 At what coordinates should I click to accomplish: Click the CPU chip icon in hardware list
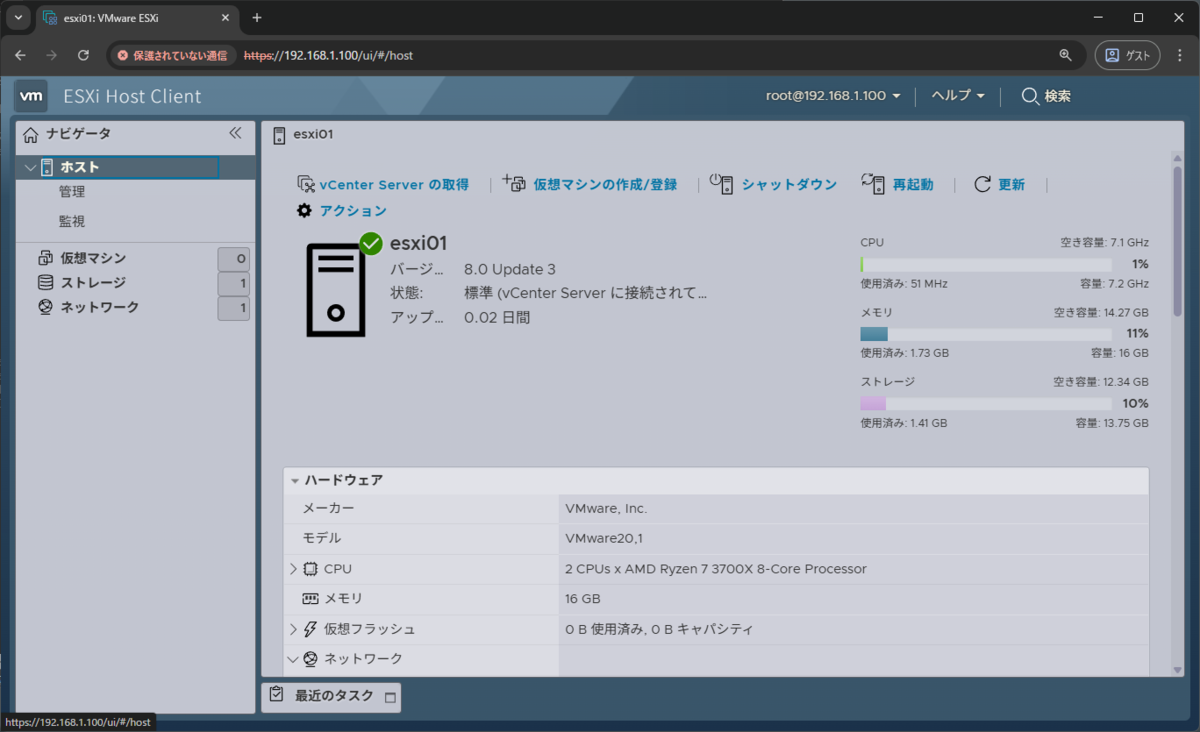tap(310, 569)
